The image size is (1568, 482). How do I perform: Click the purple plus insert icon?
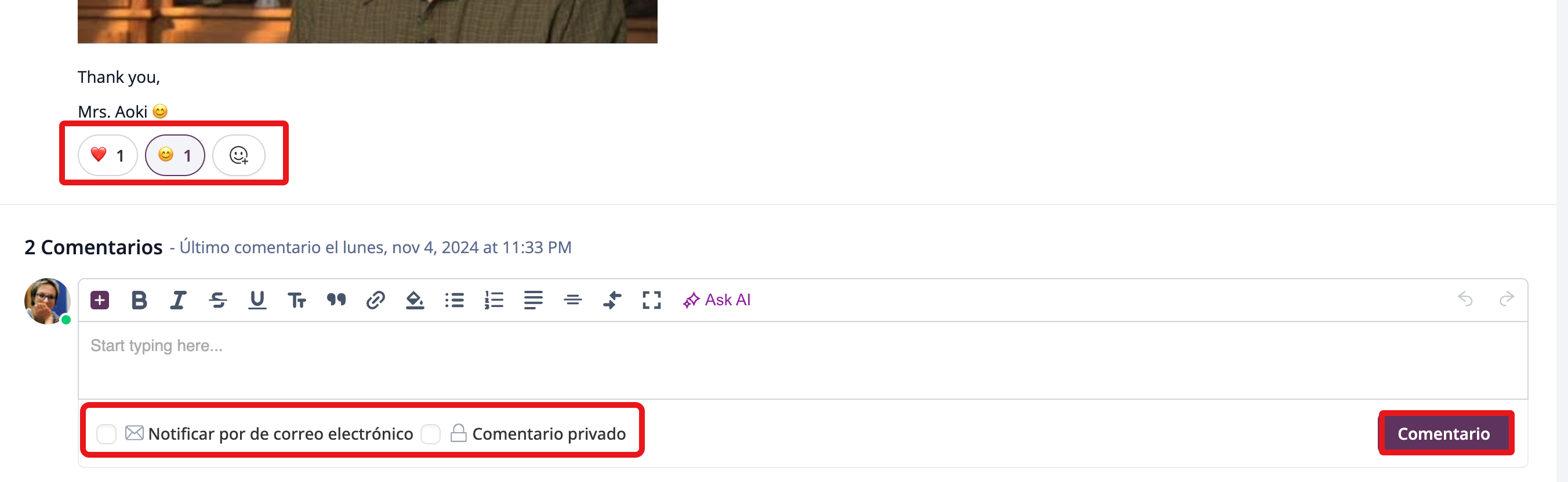coord(100,300)
